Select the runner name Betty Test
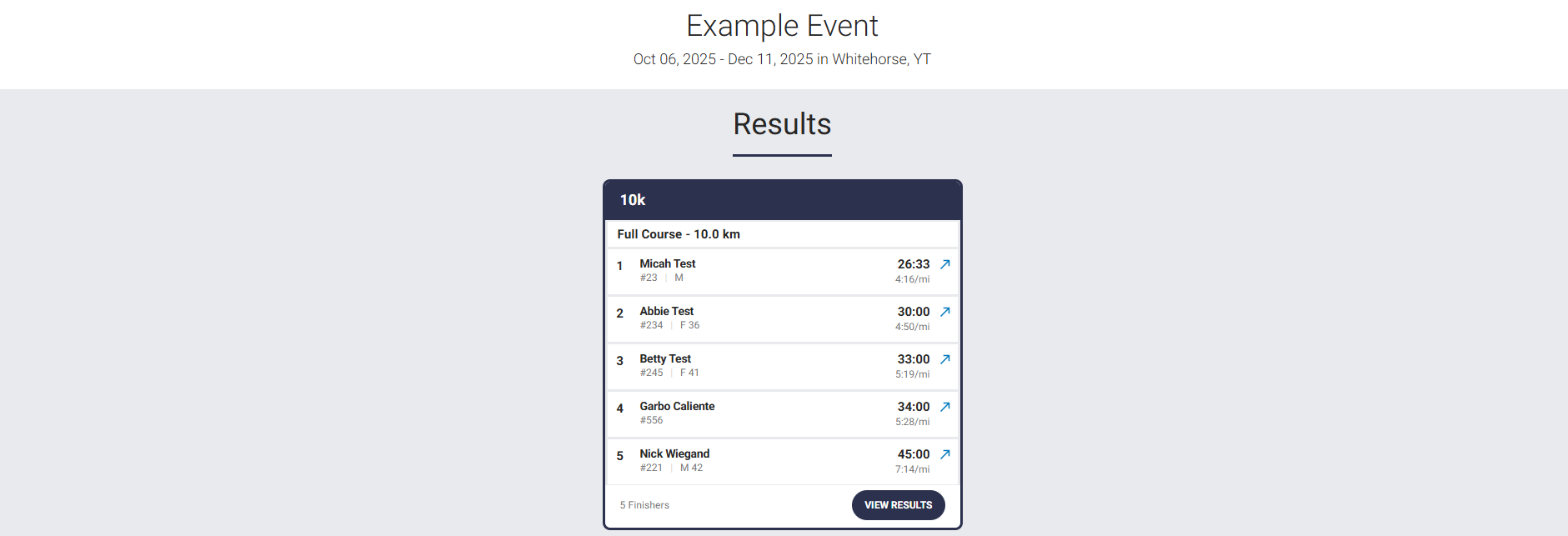The height and width of the screenshot is (536, 1568). pyautogui.click(x=665, y=358)
